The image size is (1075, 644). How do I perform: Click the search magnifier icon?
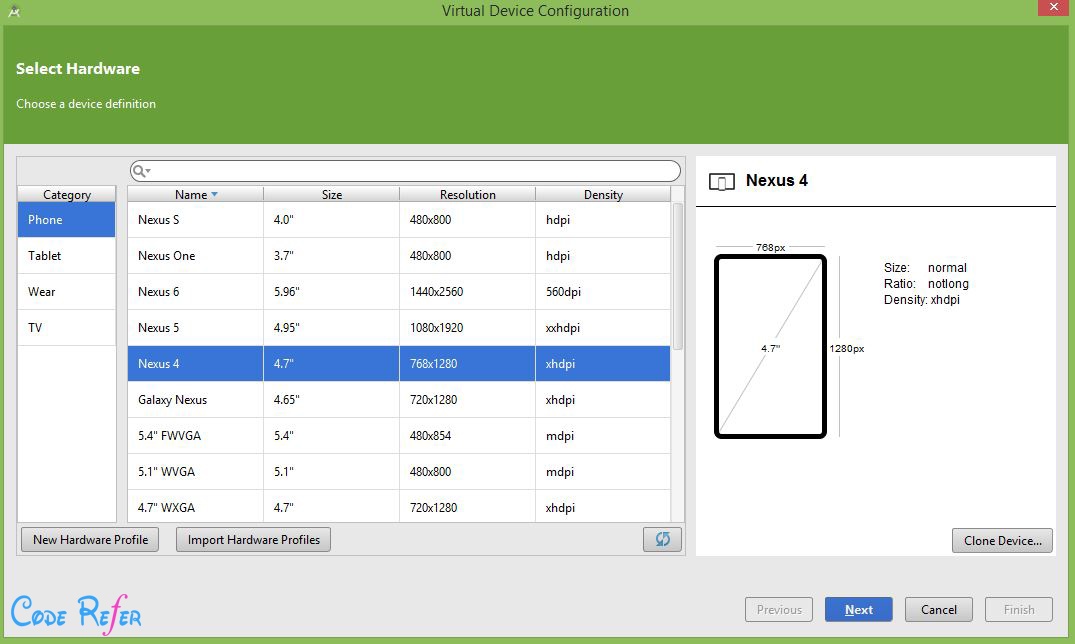tap(141, 171)
